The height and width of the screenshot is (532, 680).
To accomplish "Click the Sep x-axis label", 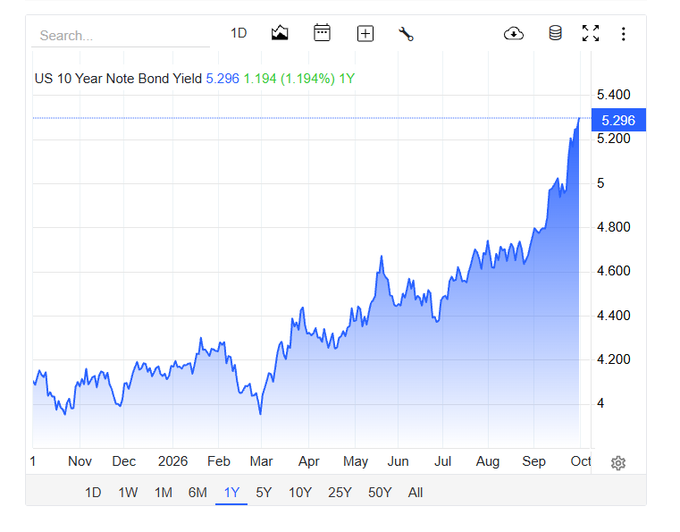I will (534, 461).
